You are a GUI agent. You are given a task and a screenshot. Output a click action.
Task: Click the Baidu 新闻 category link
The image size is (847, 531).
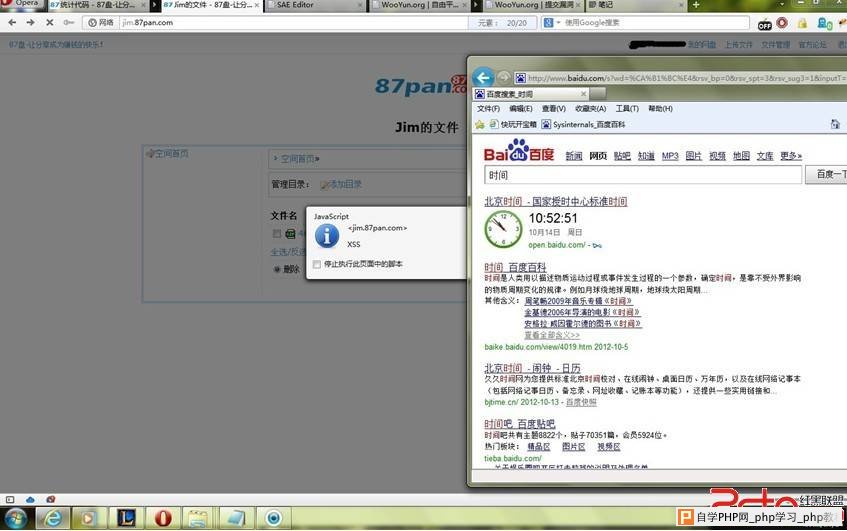tap(574, 156)
